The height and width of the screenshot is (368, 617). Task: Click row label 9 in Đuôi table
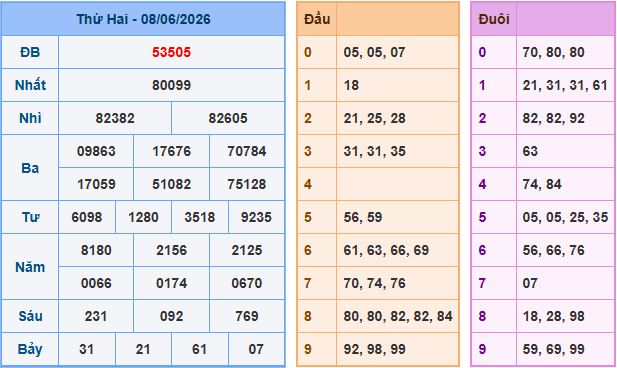point(482,349)
